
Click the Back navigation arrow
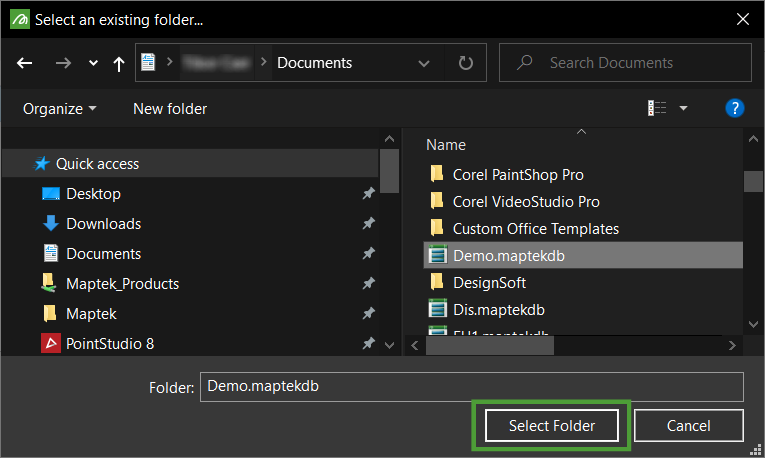25,63
